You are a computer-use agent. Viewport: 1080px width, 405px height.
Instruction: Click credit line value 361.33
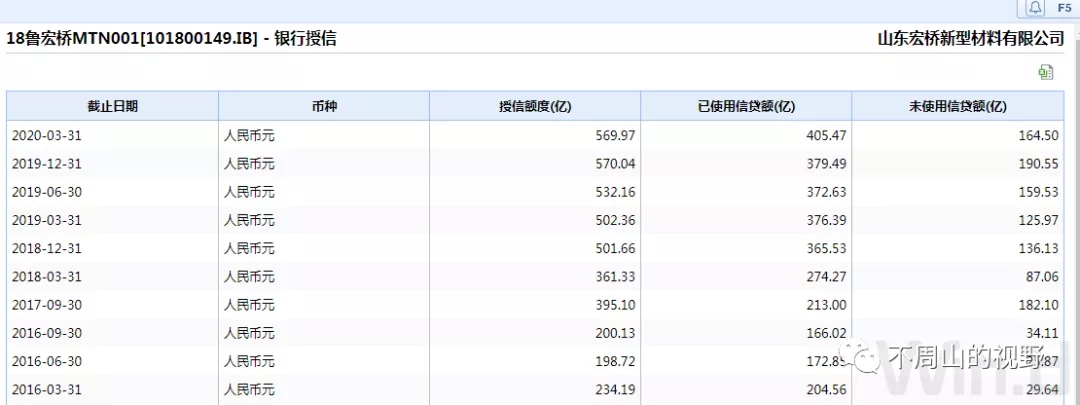(x=616, y=277)
